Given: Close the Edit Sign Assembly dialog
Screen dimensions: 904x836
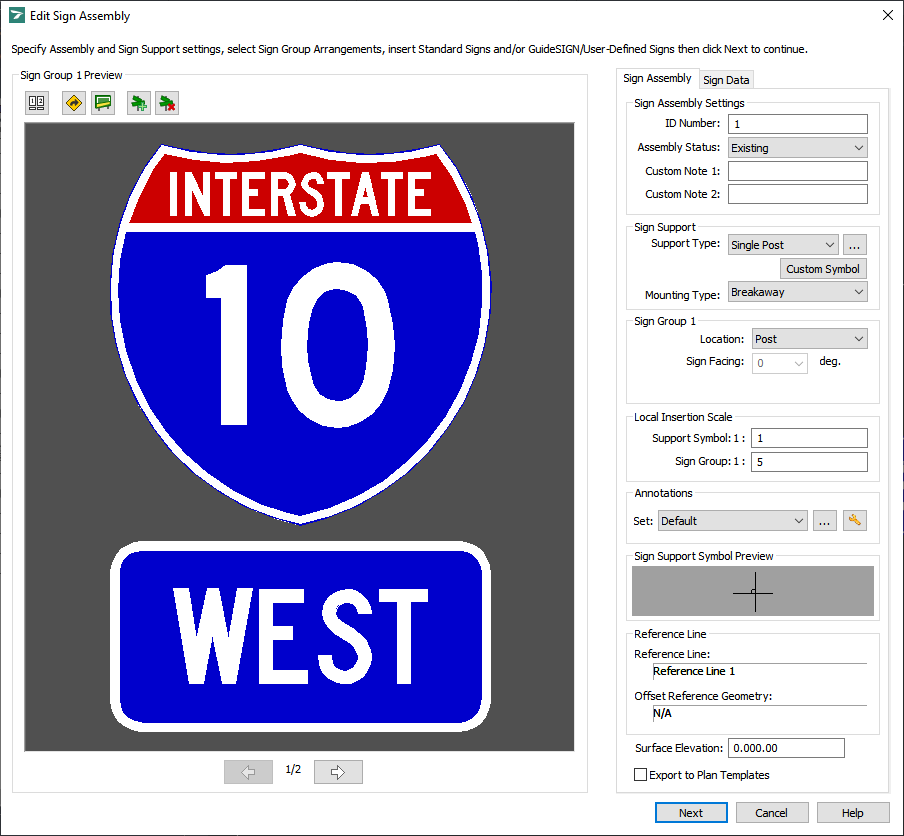Looking at the screenshot, I should click(x=887, y=16).
